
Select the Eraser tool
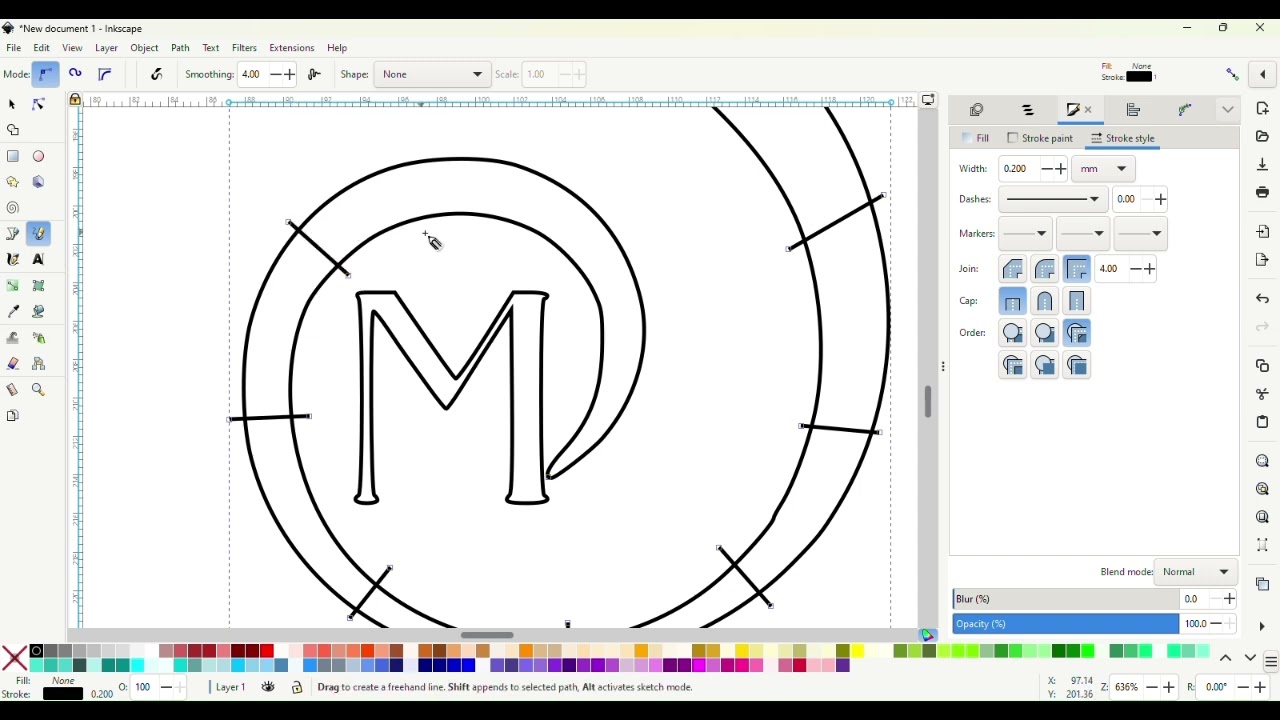click(x=13, y=365)
